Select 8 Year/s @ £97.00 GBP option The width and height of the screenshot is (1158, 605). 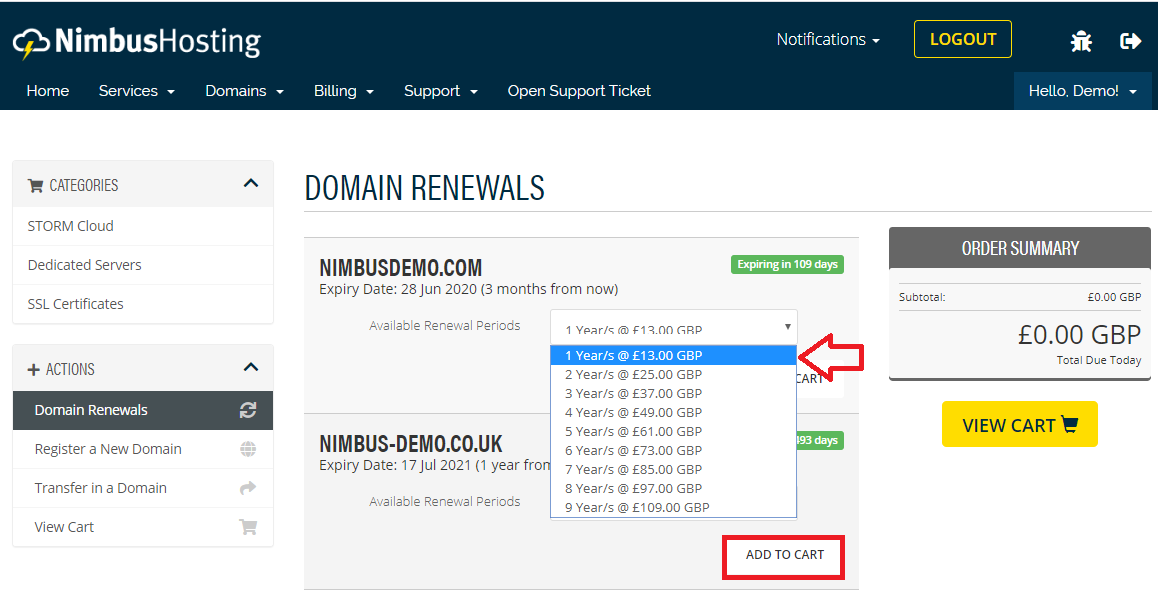click(674, 488)
